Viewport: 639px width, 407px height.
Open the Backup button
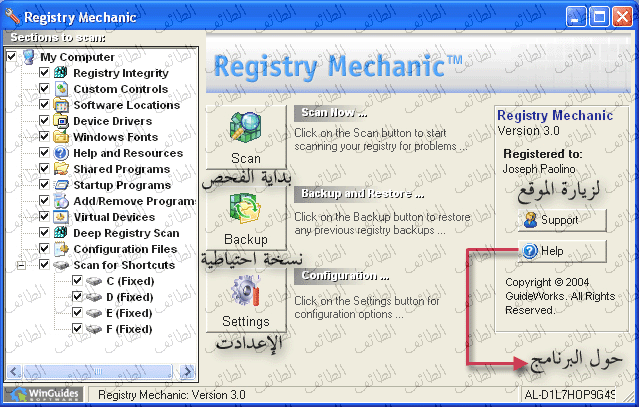click(246, 218)
